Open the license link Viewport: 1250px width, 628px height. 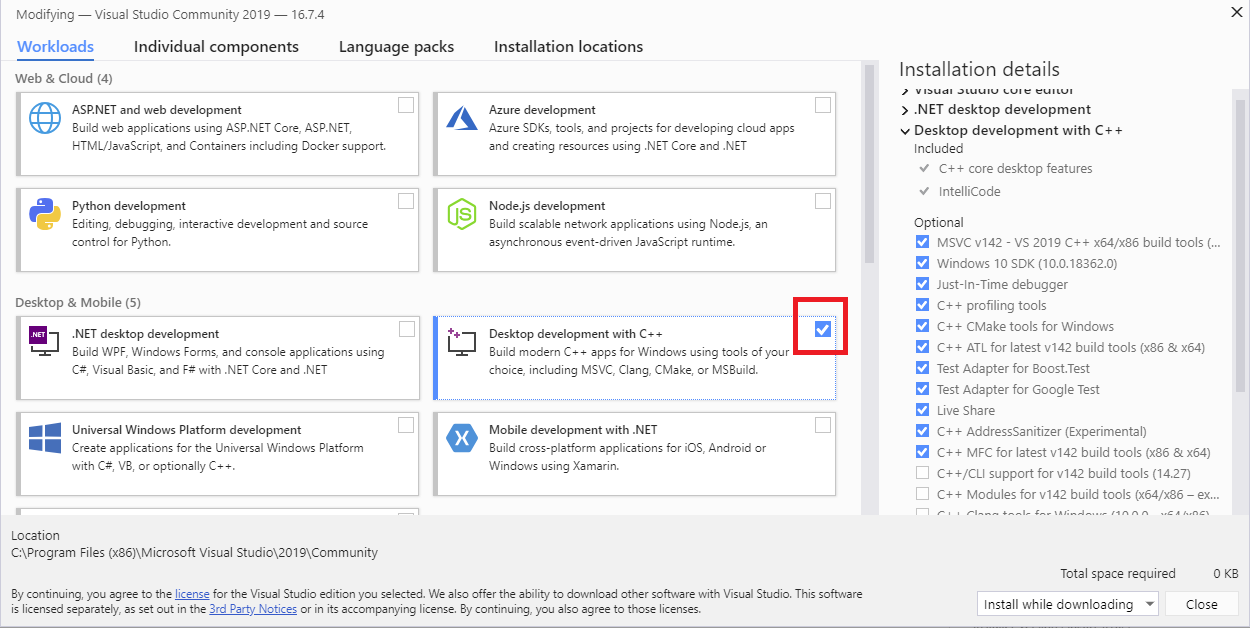[x=192, y=594]
